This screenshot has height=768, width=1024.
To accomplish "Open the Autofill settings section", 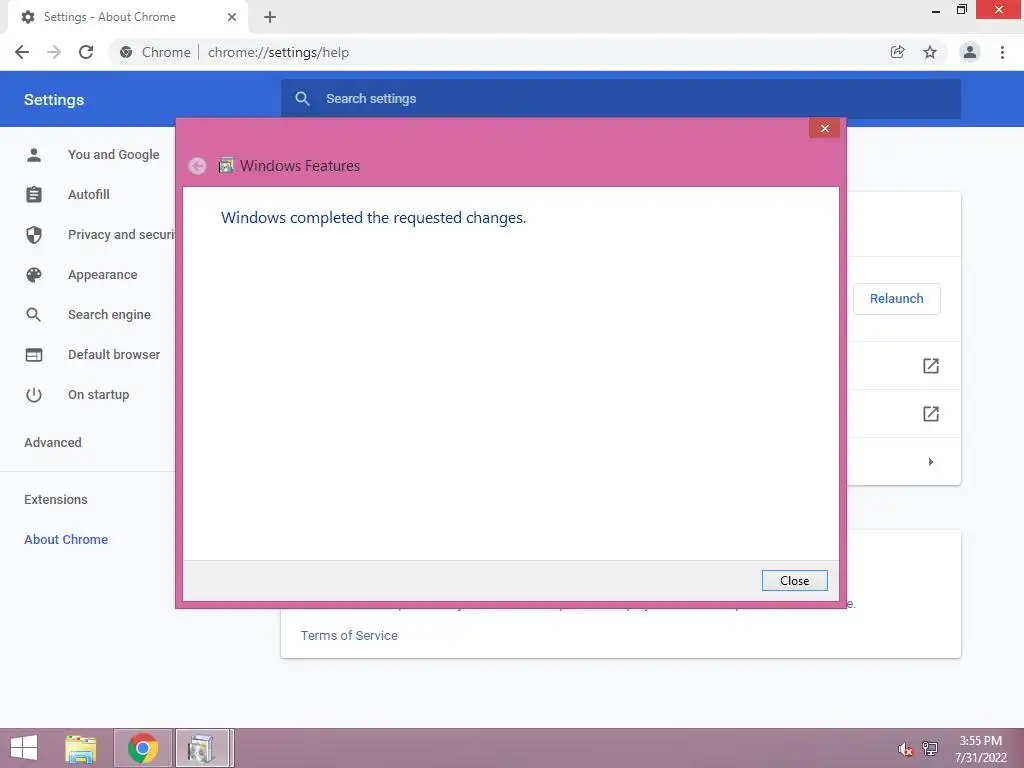I will point(89,195).
